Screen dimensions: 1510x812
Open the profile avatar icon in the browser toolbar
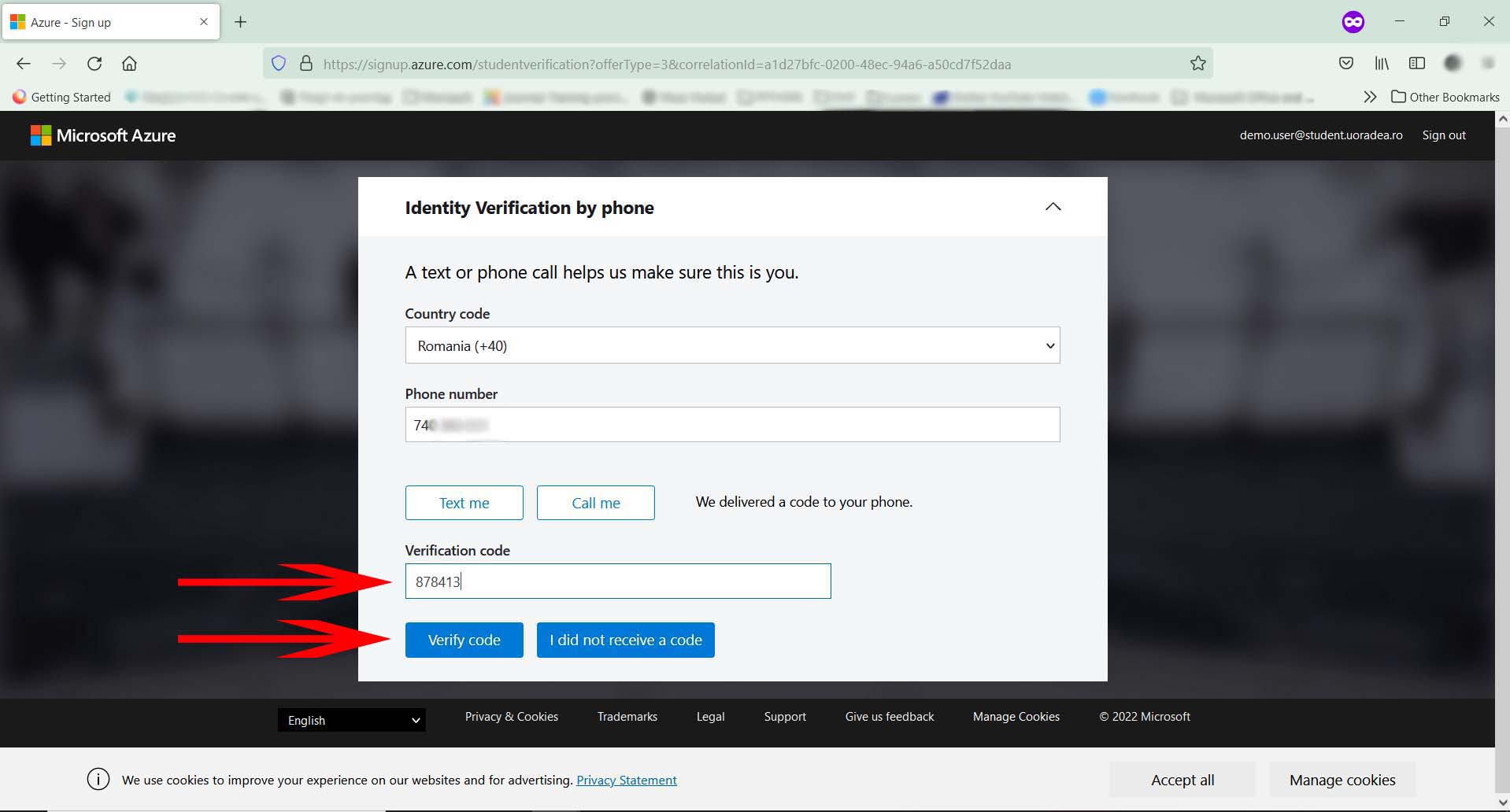tap(1453, 64)
